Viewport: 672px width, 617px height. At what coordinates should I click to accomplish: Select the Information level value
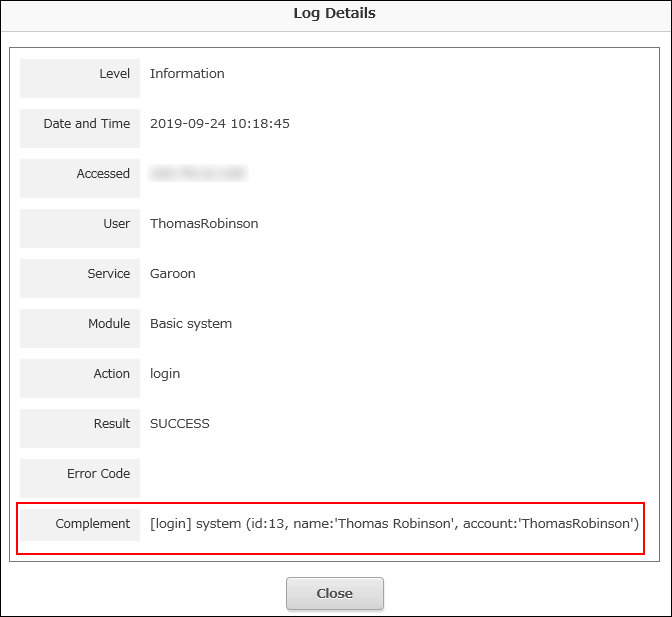coord(187,74)
